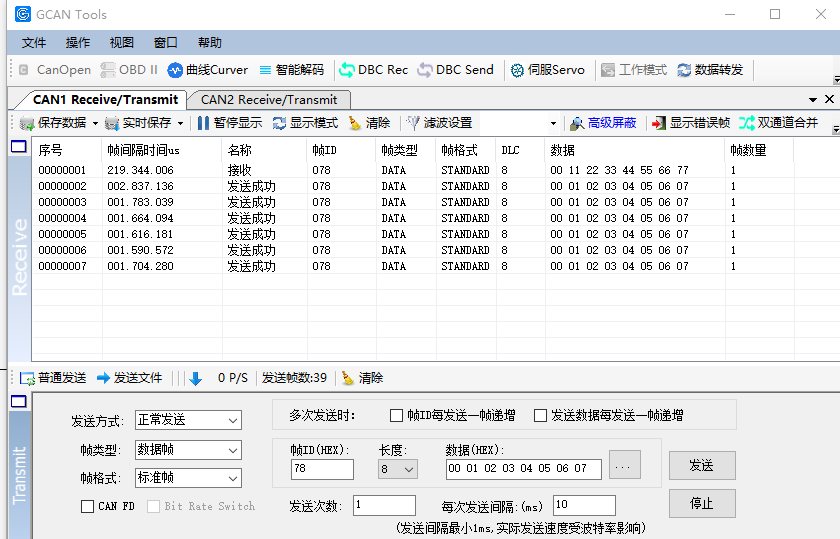This screenshot has width=840, height=539.
Task: Click 双通道合并 icon
Action: tap(779, 123)
